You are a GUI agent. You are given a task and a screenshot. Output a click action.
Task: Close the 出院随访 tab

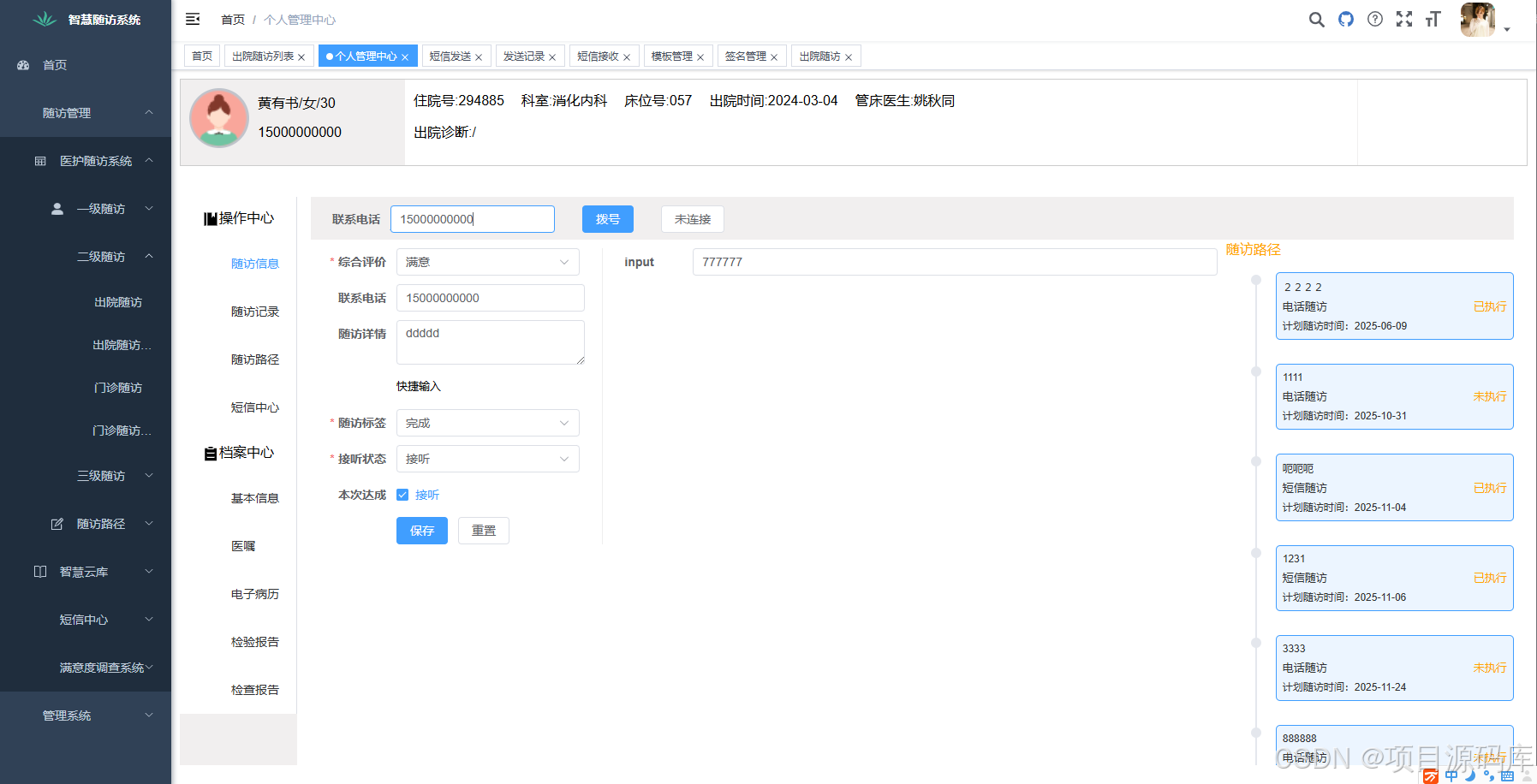click(849, 57)
